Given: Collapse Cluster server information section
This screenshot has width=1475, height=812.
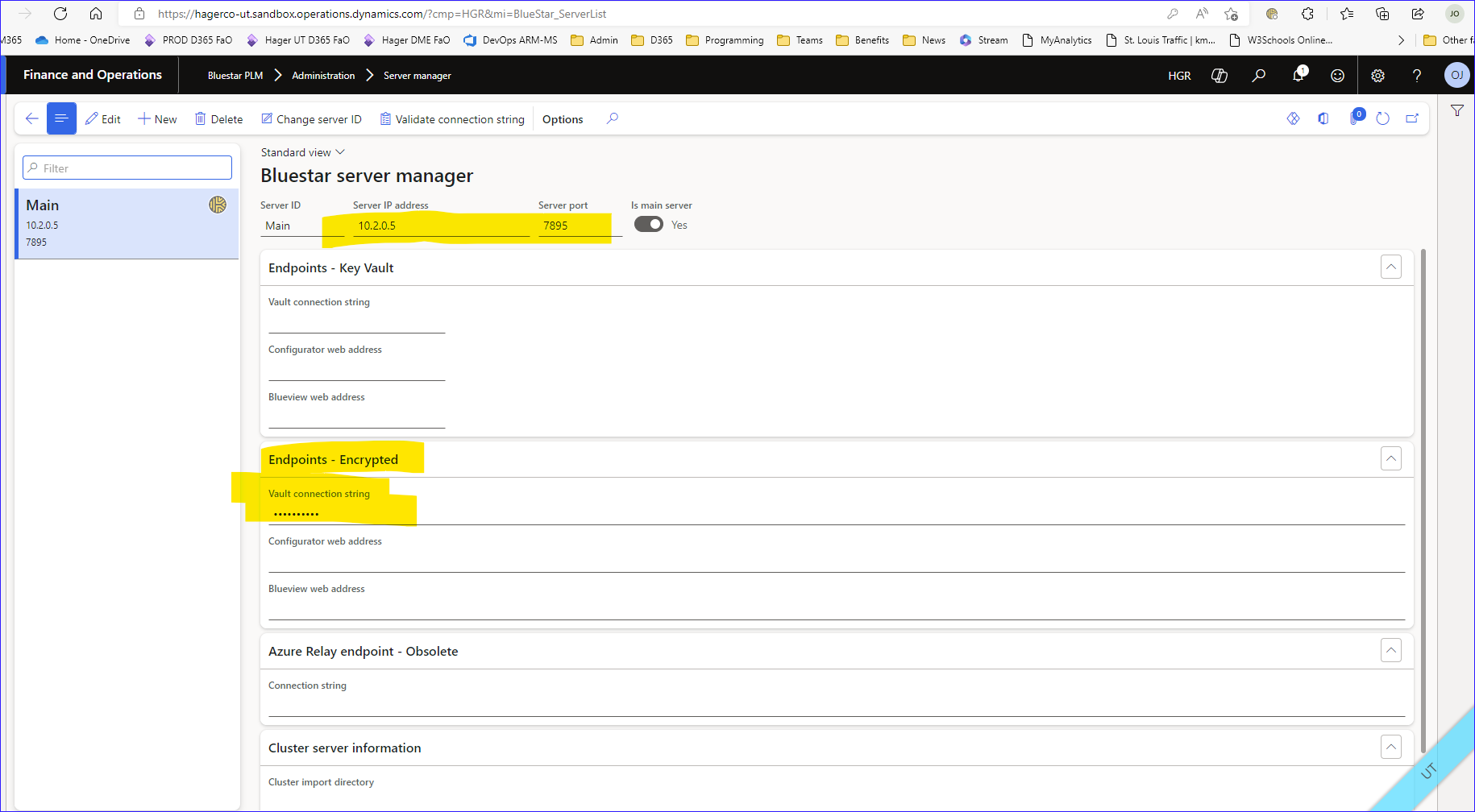Looking at the screenshot, I should tap(1391, 747).
